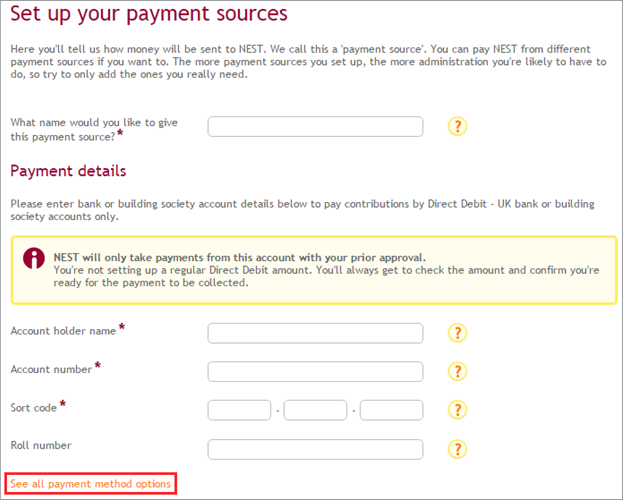Focus the Roll number field
Screen dimensions: 623x500
(x=315, y=449)
